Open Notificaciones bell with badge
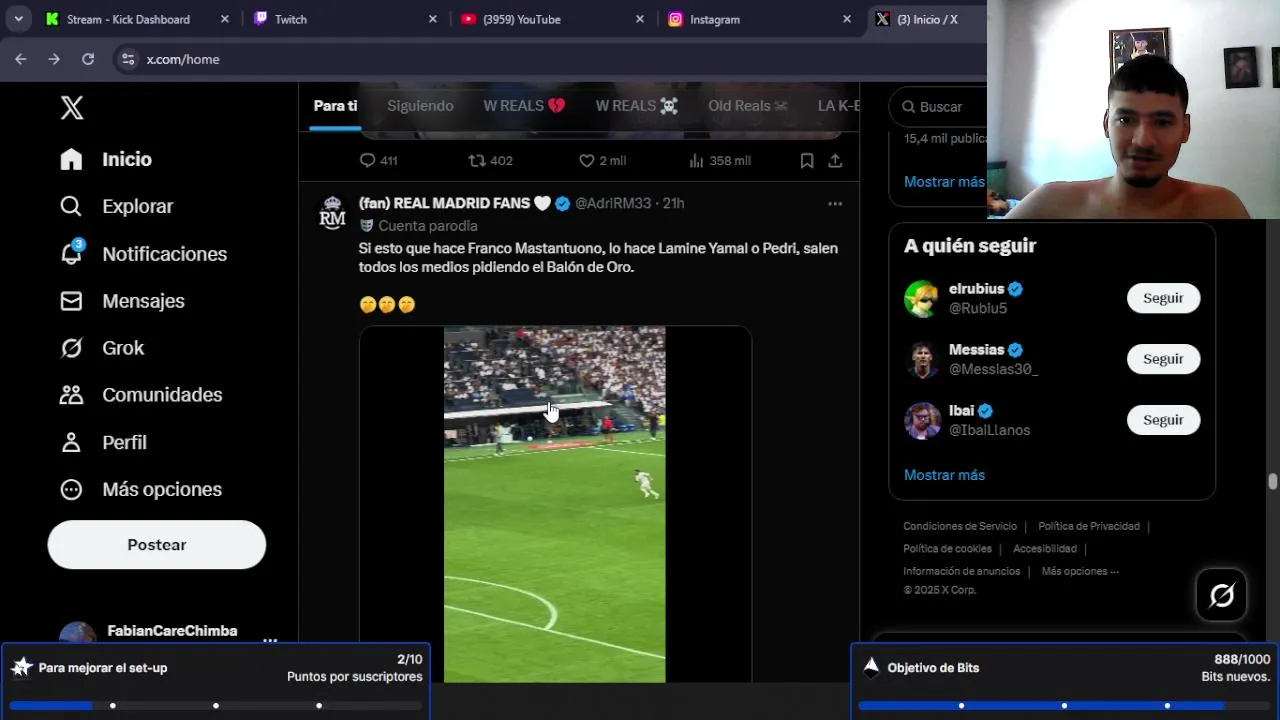The width and height of the screenshot is (1280, 720). (143, 254)
